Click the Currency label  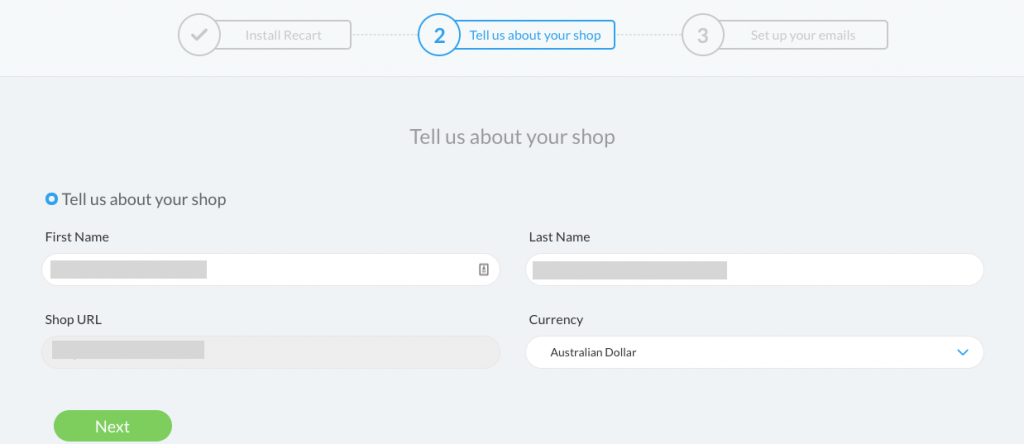(556, 320)
